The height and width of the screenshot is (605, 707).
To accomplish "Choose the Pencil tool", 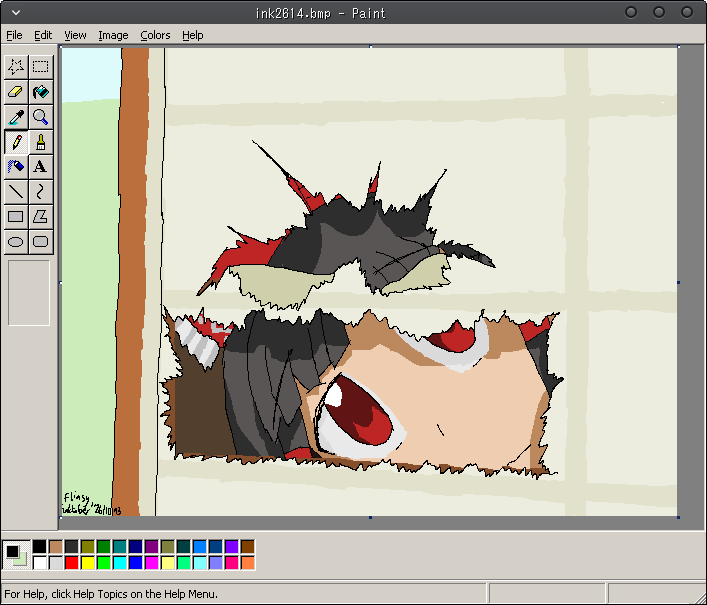I will click(16, 142).
